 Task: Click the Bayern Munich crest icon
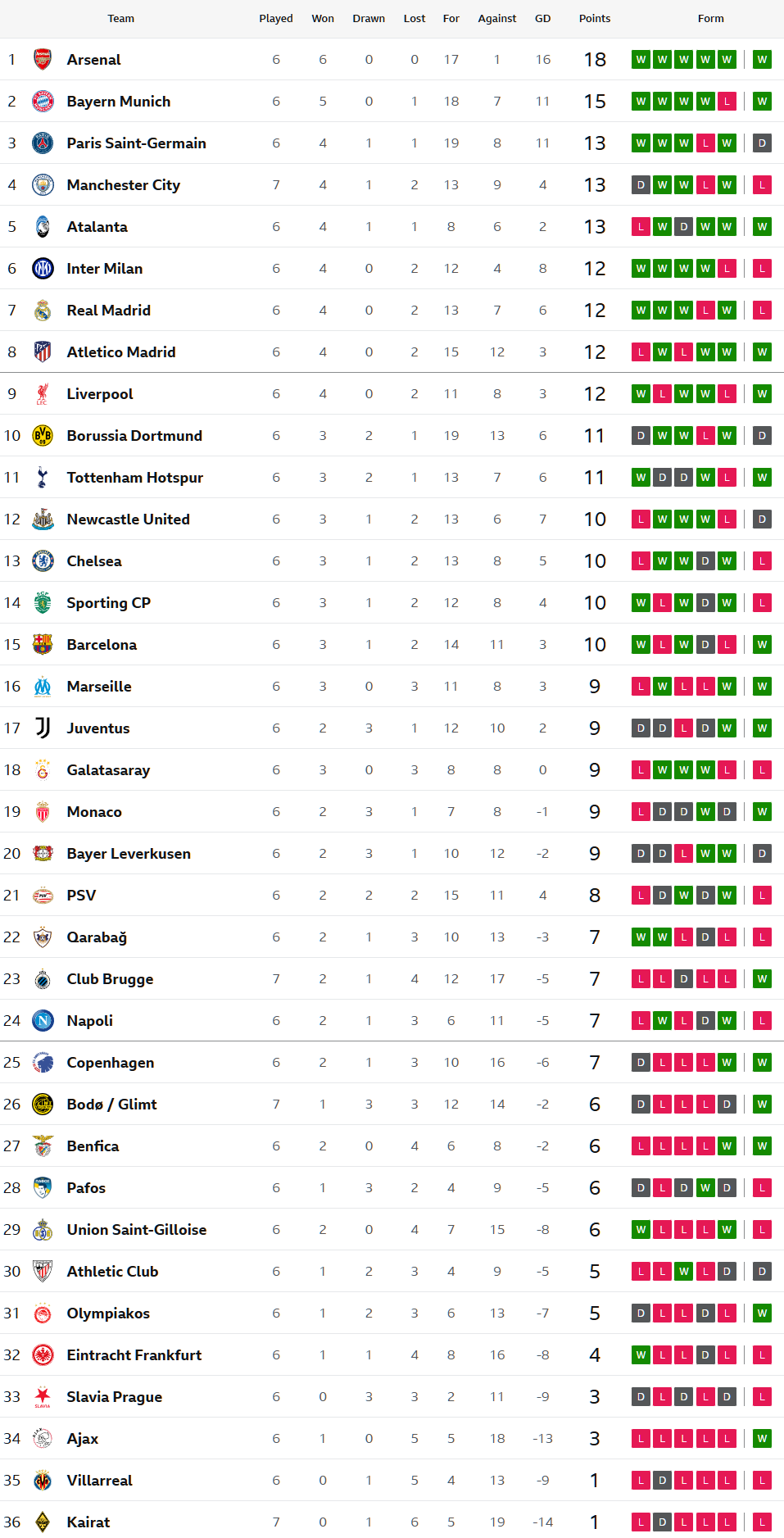pos(43,101)
